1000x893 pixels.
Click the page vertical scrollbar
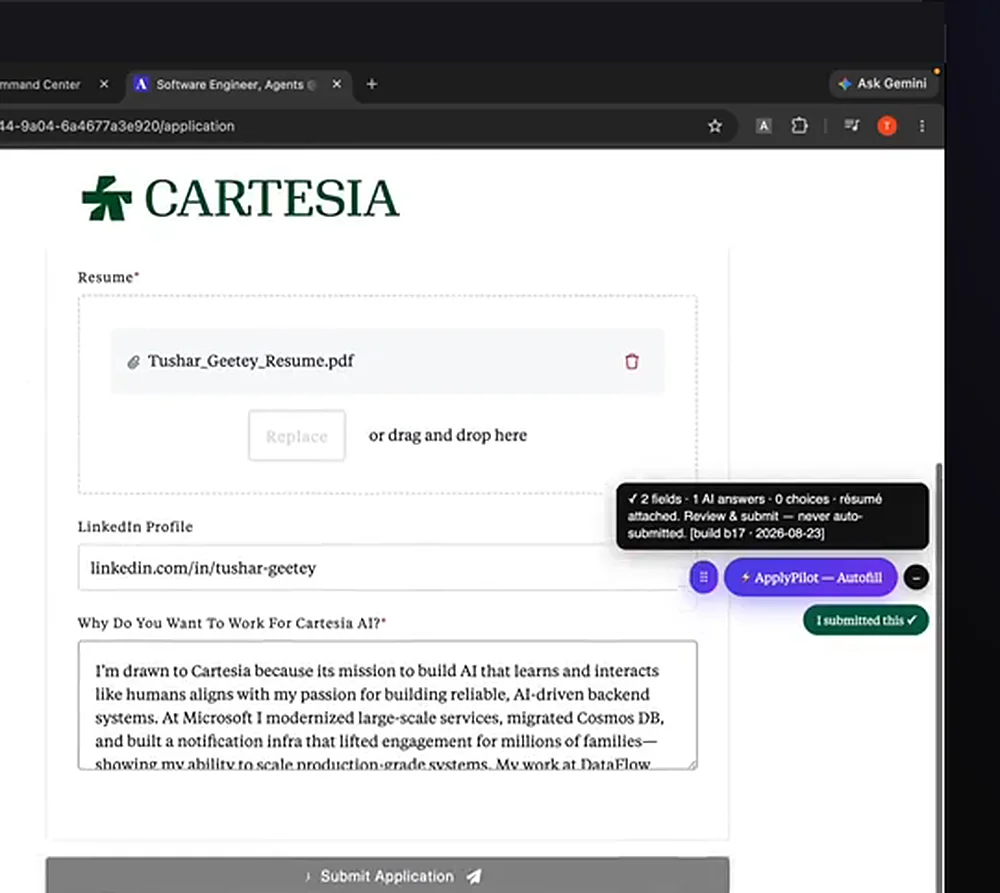coord(939,676)
